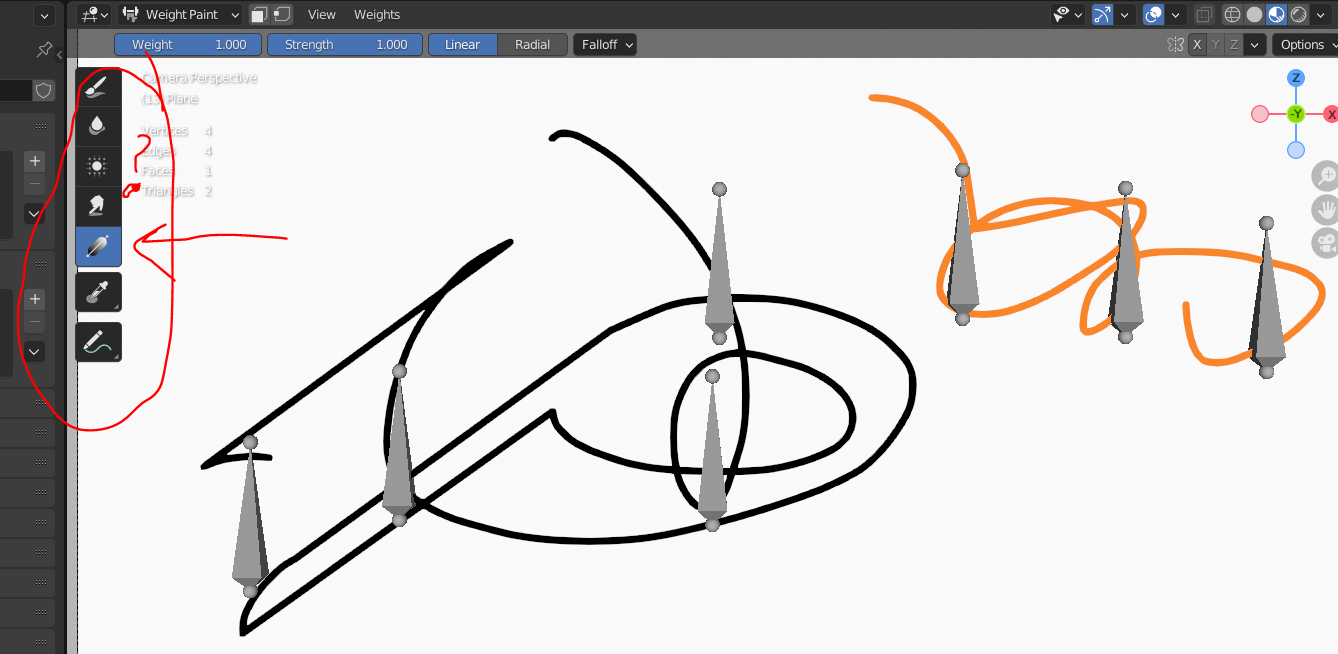Enable Y axis mirror symmetry

pyautogui.click(x=1216, y=45)
